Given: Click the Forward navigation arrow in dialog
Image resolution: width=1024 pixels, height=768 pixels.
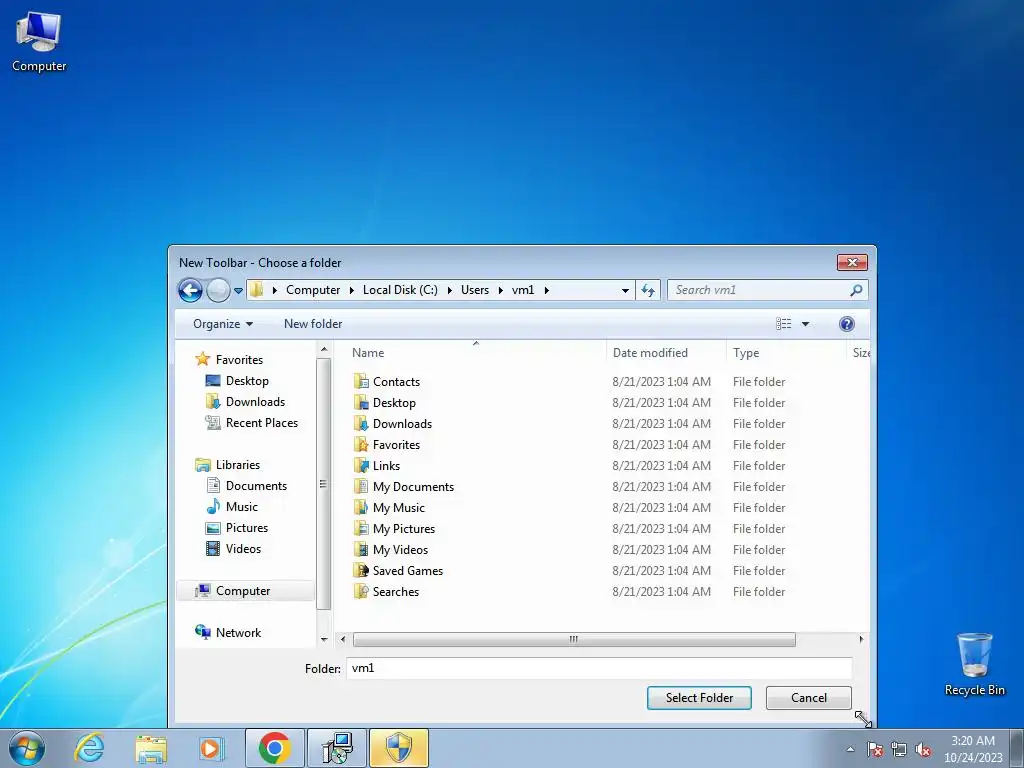Looking at the screenshot, I should 218,290.
